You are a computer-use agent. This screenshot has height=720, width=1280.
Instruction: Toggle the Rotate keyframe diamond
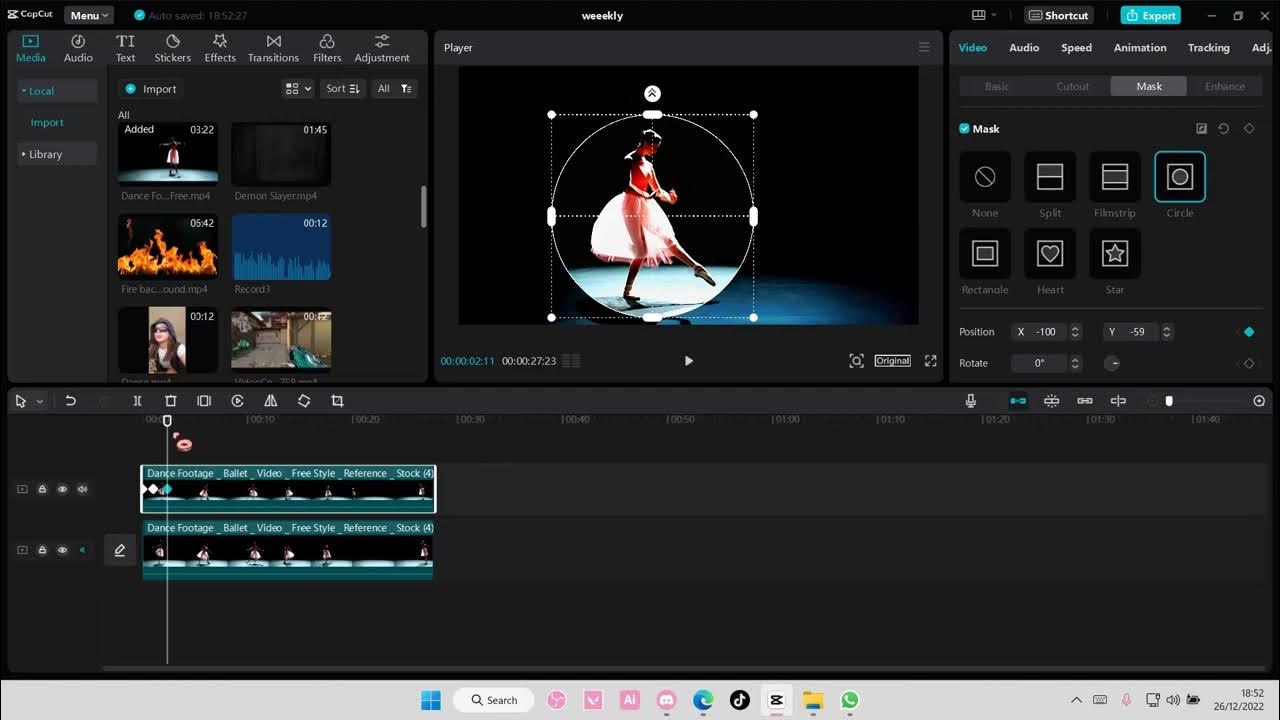point(1249,363)
